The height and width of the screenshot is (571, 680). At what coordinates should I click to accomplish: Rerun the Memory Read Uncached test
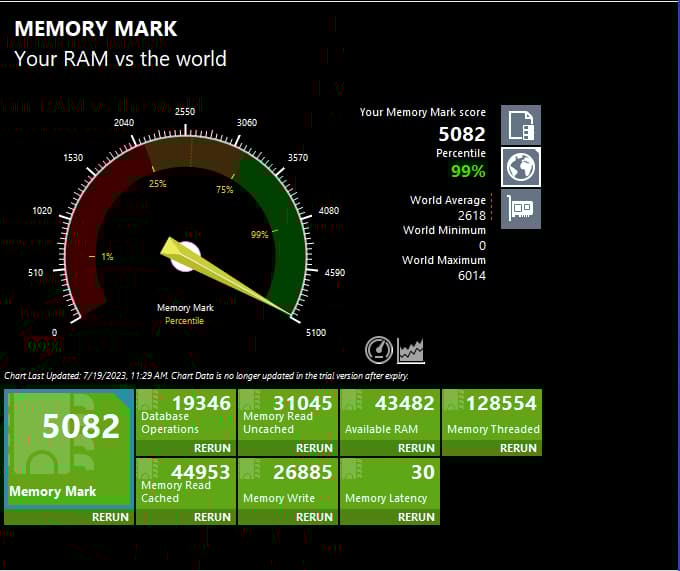[x=314, y=448]
